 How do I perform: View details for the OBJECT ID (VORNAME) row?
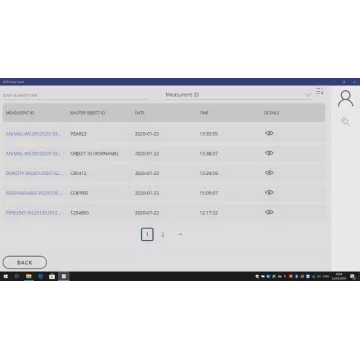269,153
